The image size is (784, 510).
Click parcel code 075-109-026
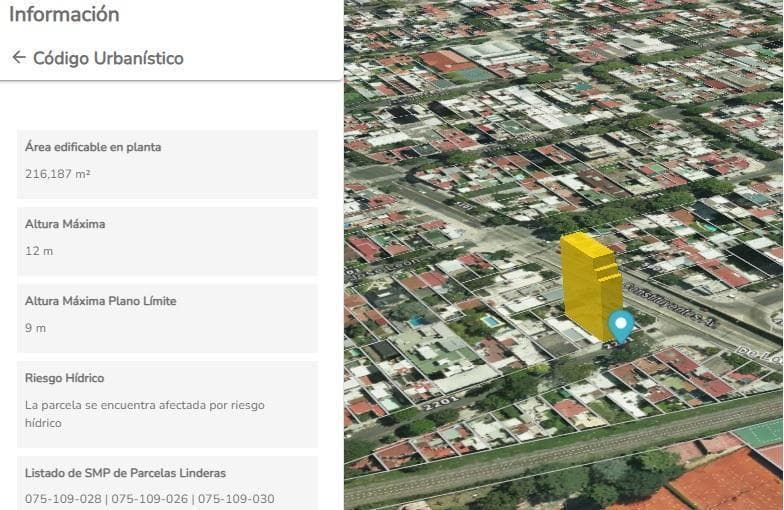pyautogui.click(x=149, y=499)
